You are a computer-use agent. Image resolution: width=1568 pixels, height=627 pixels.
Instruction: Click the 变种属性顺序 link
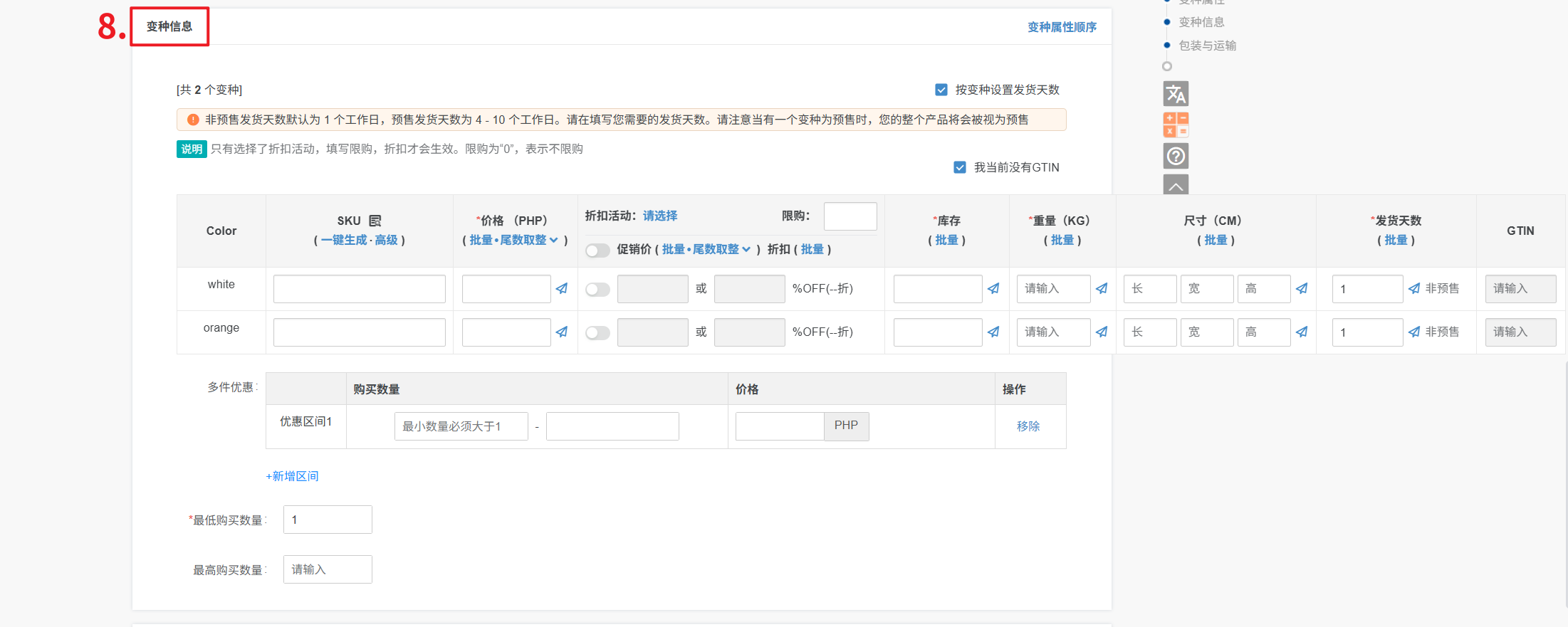(1062, 27)
